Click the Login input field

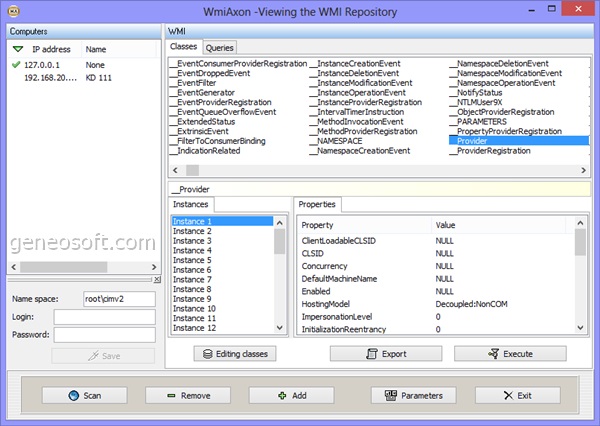[x=104, y=317]
